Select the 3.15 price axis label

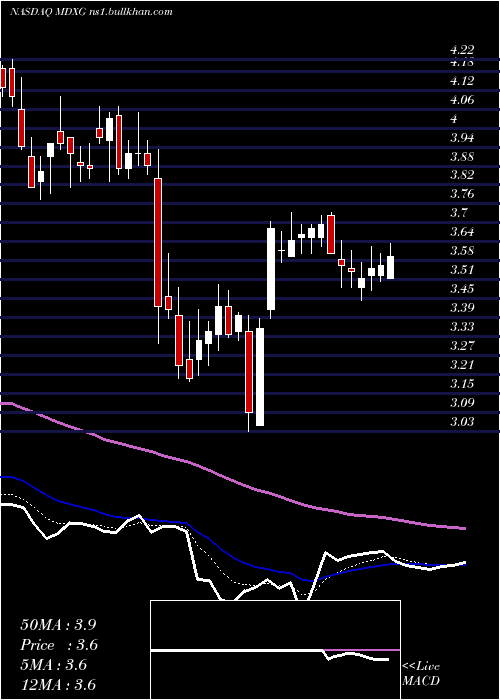click(462, 383)
